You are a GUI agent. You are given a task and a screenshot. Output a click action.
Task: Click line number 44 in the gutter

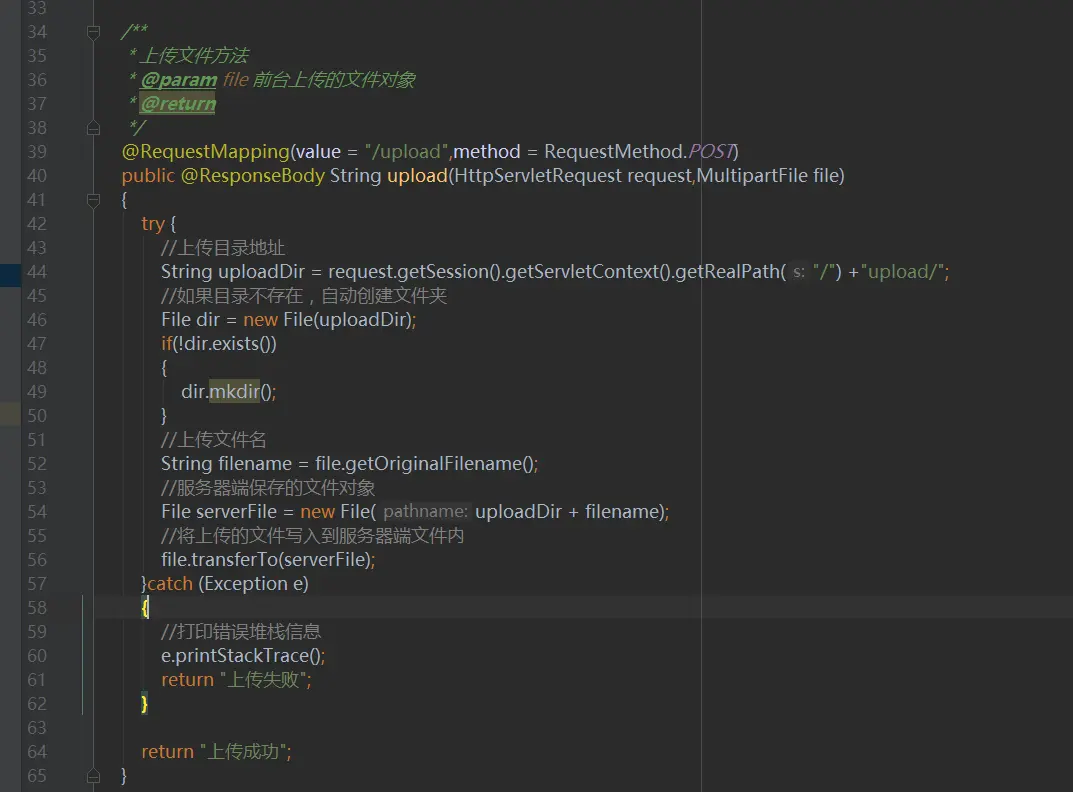point(37,272)
